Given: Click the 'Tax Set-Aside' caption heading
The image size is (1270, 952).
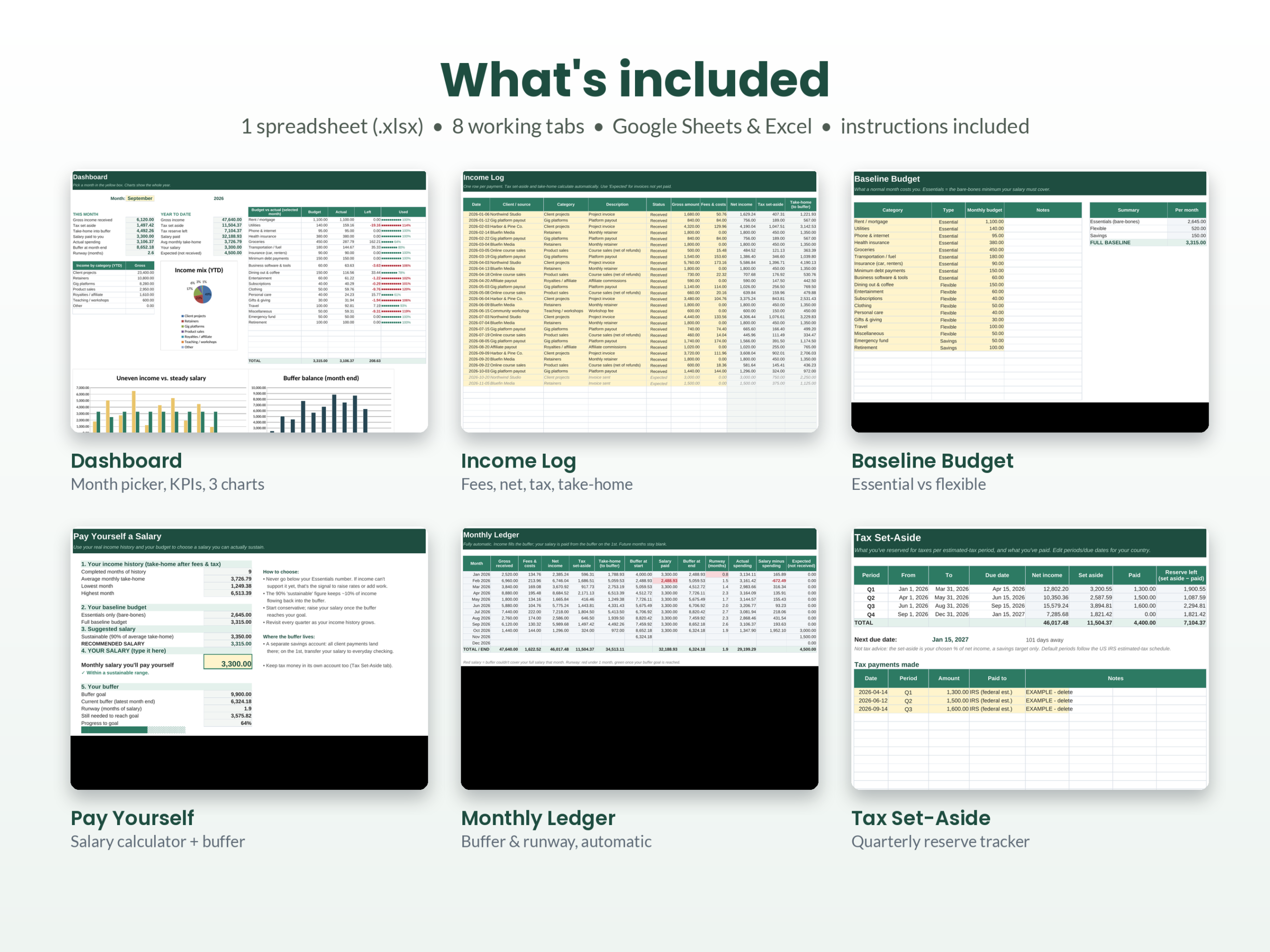Looking at the screenshot, I should [x=921, y=818].
